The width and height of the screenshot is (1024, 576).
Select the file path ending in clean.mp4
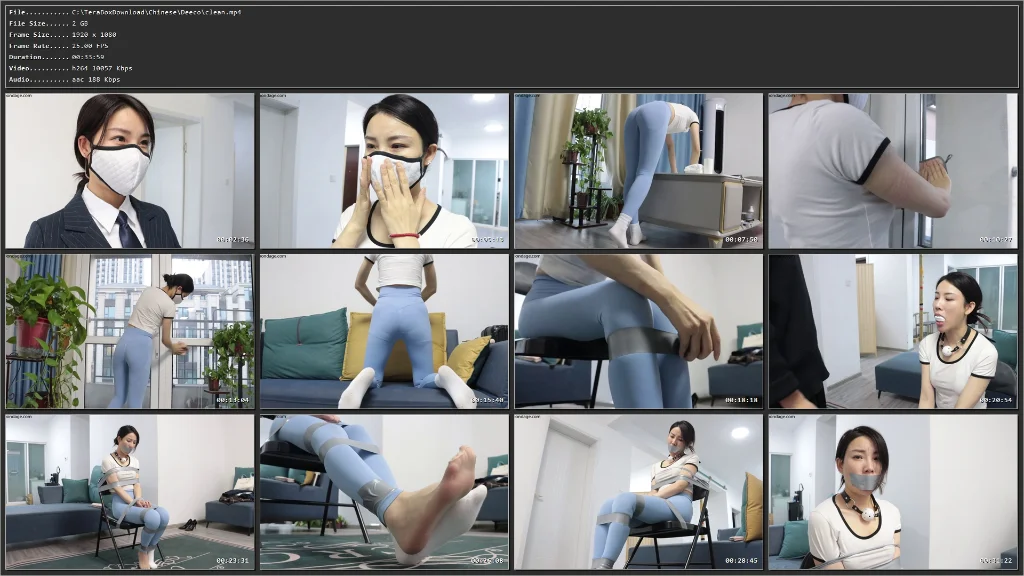[x=157, y=12]
